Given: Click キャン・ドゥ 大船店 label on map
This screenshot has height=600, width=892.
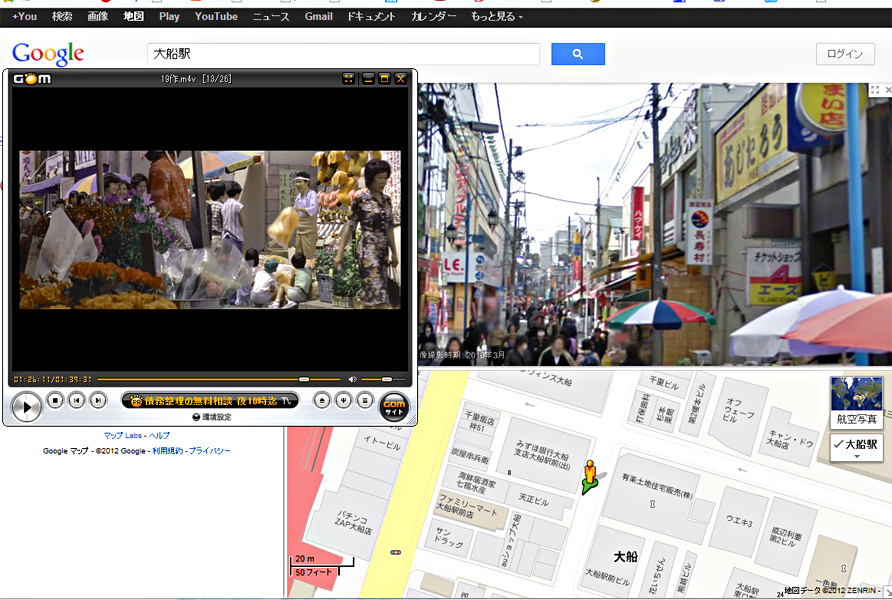Looking at the screenshot, I should coord(788,439).
